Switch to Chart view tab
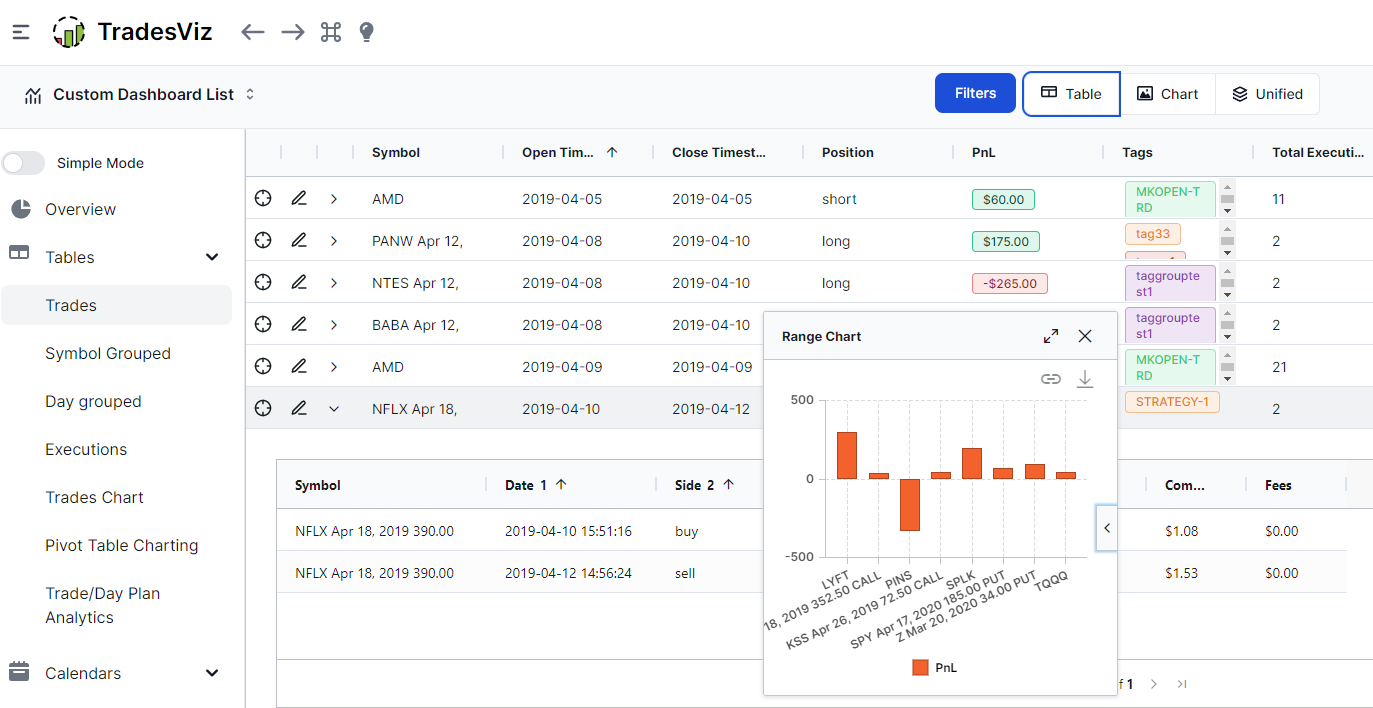This screenshot has height=708, width=1373. [x=1167, y=94]
